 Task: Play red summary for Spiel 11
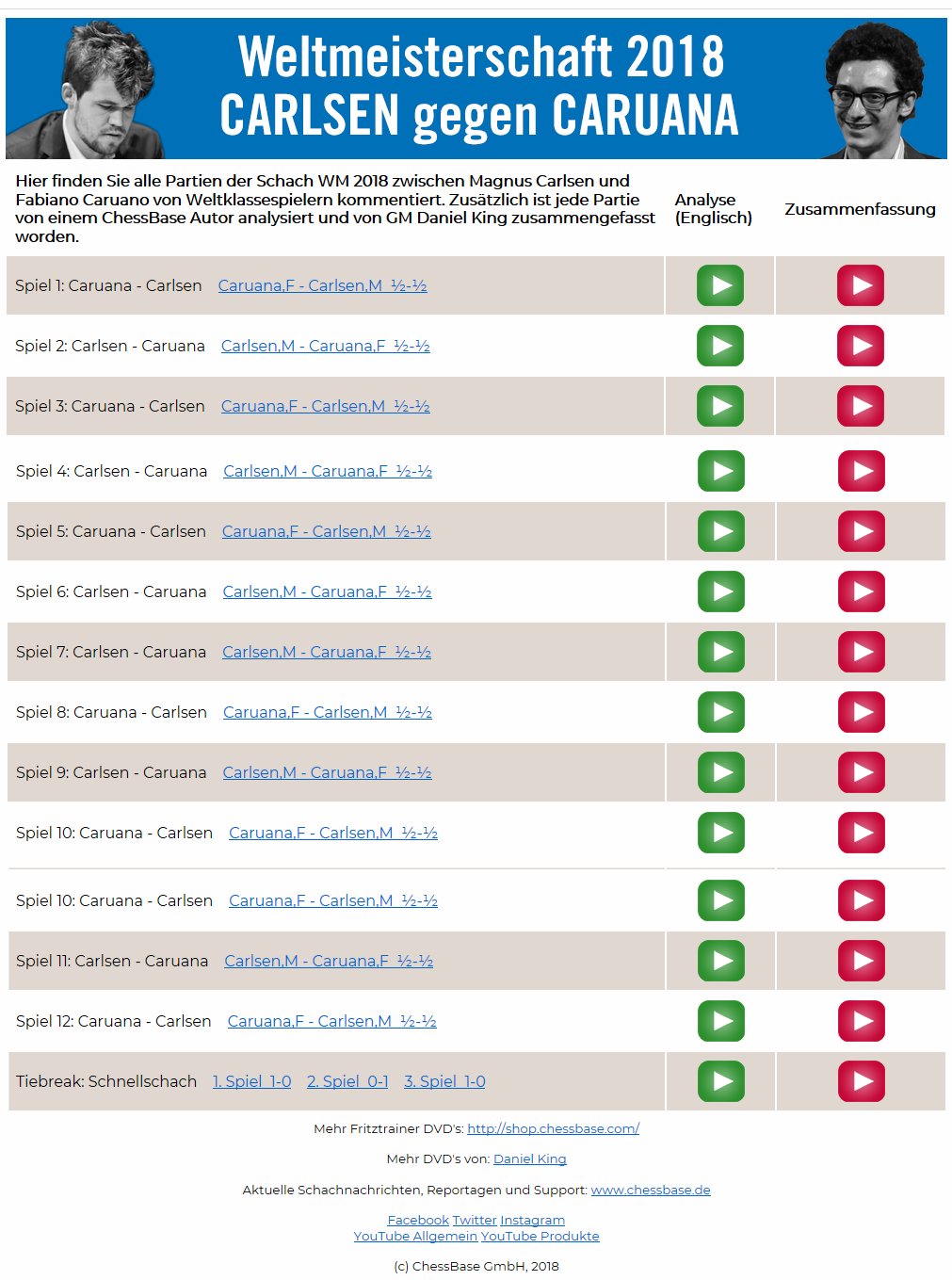862,961
